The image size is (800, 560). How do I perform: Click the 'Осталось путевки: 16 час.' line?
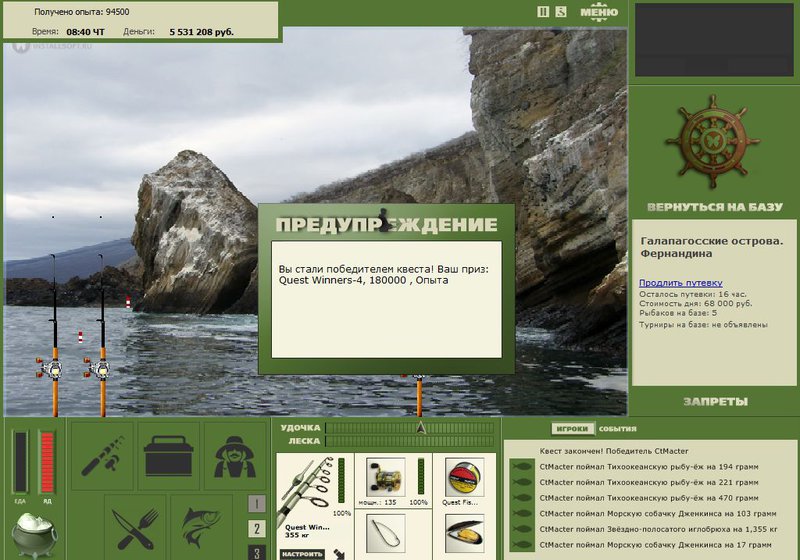(692, 294)
